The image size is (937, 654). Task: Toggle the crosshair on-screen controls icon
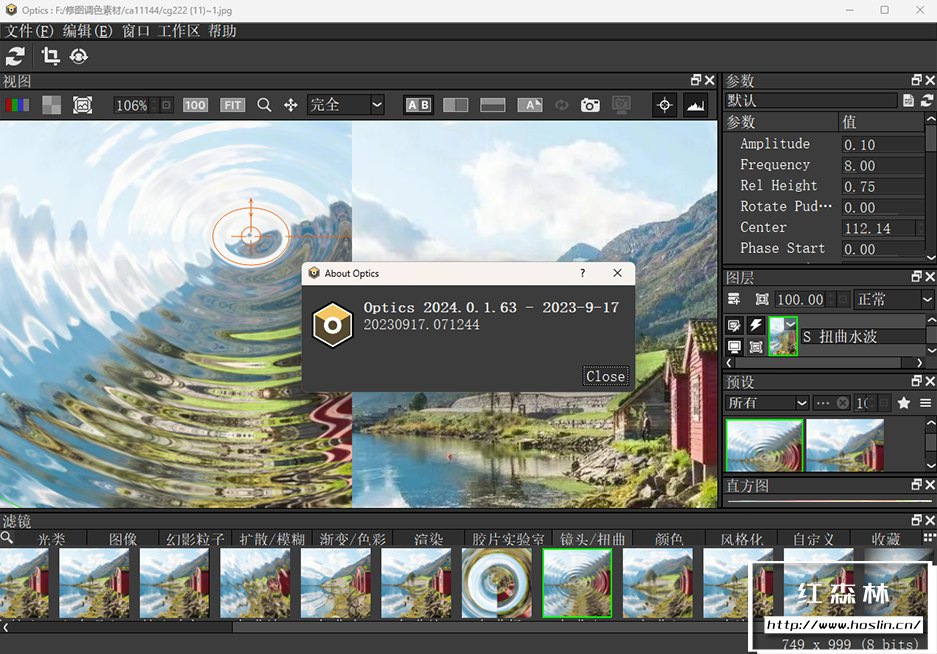tap(665, 105)
